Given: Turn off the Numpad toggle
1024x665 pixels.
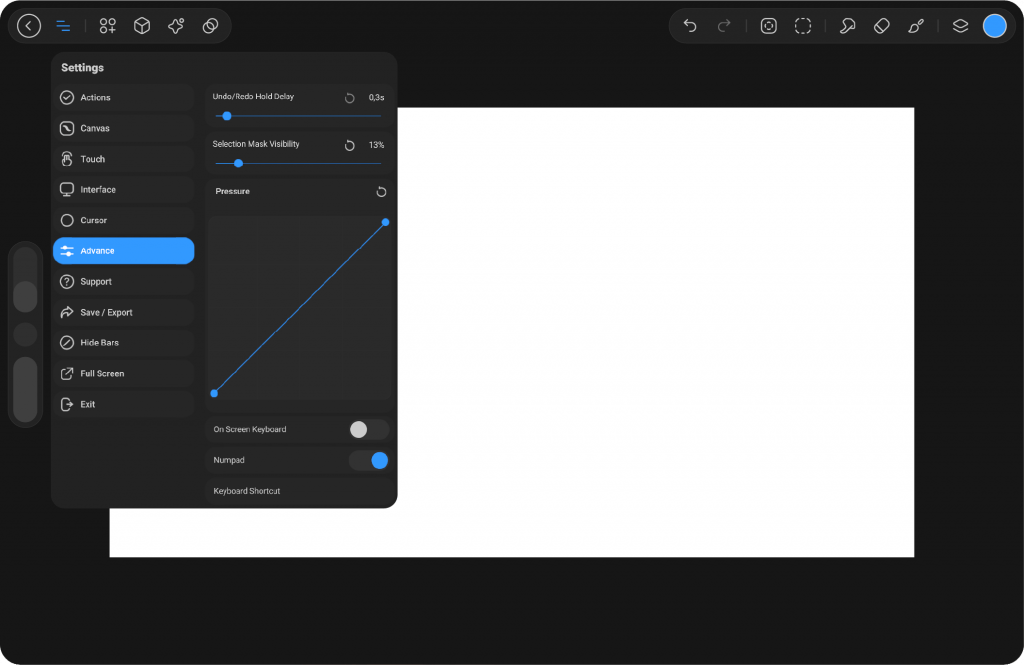Looking at the screenshot, I should click(x=368, y=460).
